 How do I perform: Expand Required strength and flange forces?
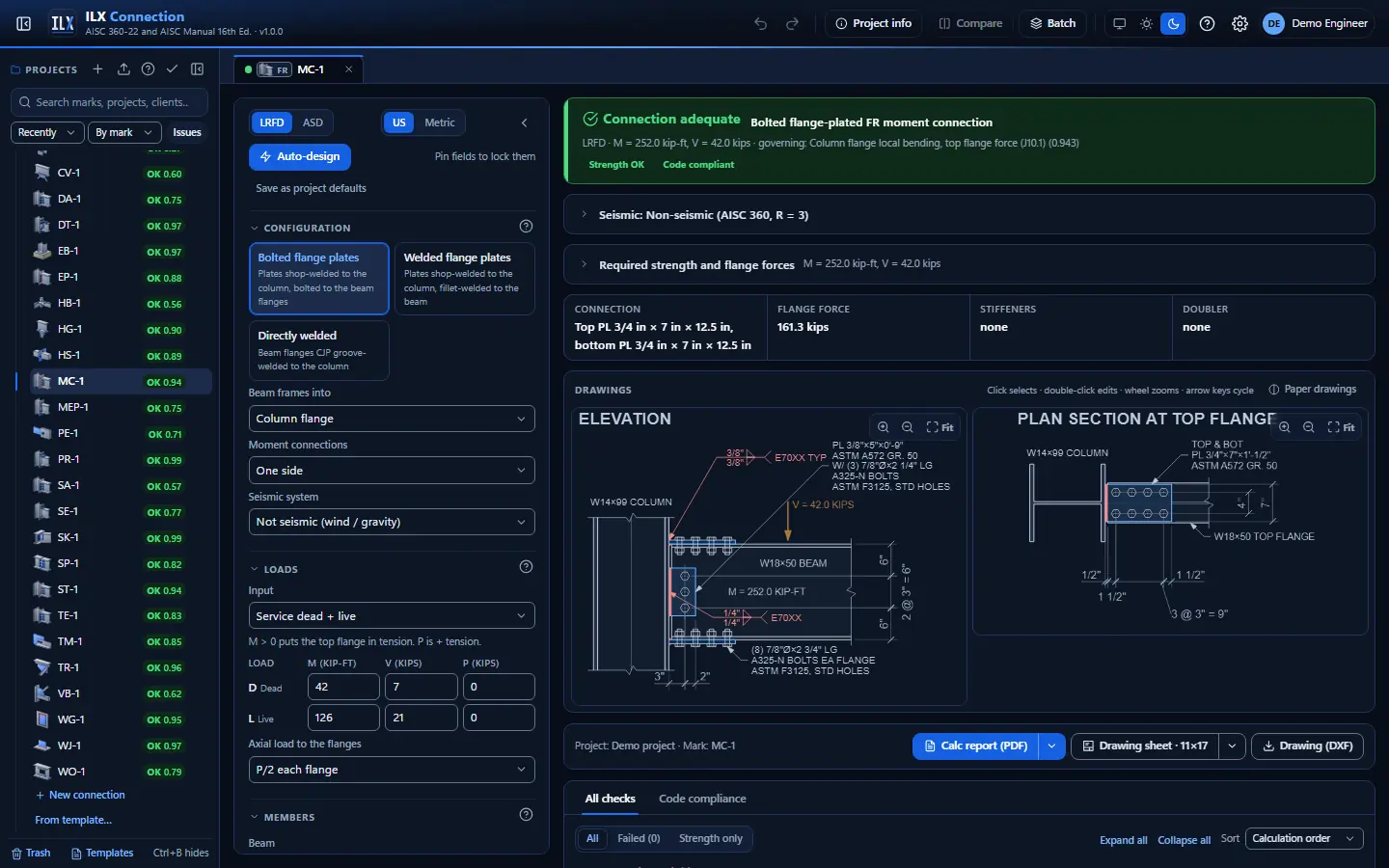pyautogui.click(x=968, y=264)
